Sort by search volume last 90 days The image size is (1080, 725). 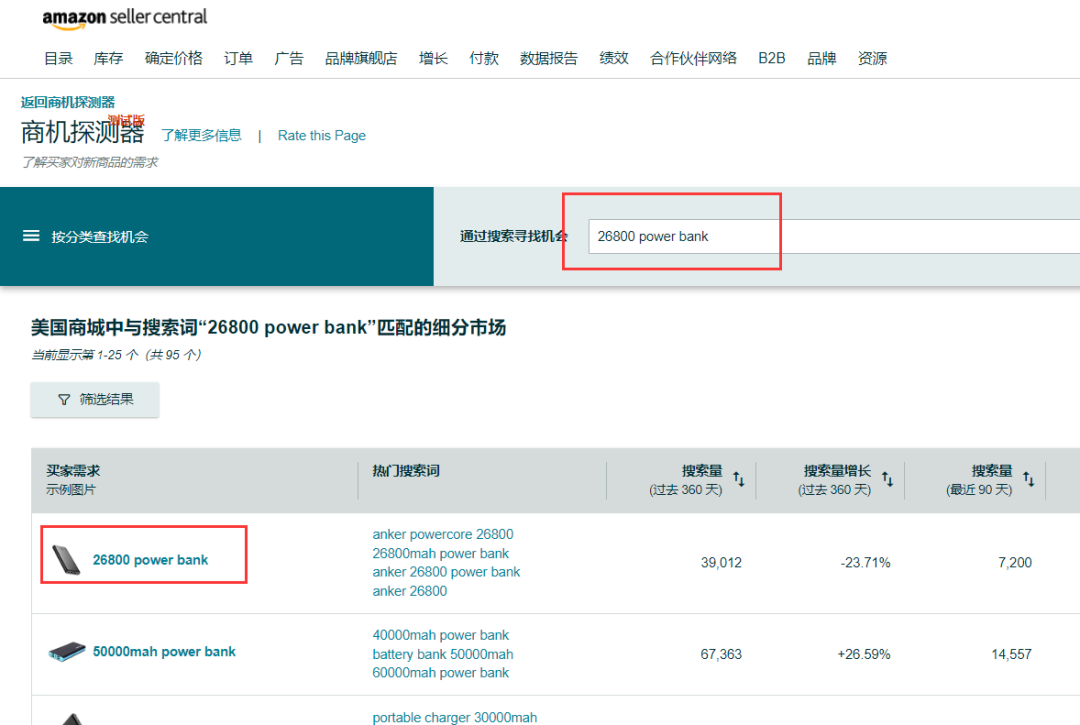1029,479
